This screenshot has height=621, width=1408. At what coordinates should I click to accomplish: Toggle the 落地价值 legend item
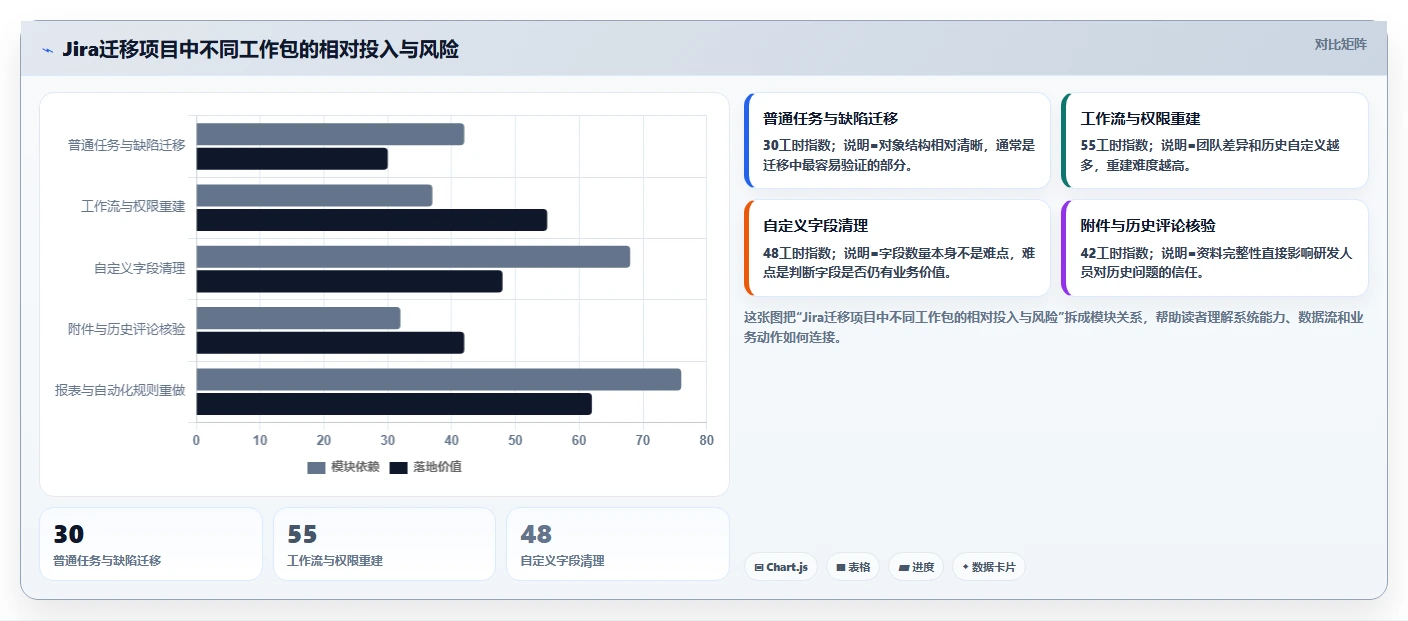click(x=425, y=467)
